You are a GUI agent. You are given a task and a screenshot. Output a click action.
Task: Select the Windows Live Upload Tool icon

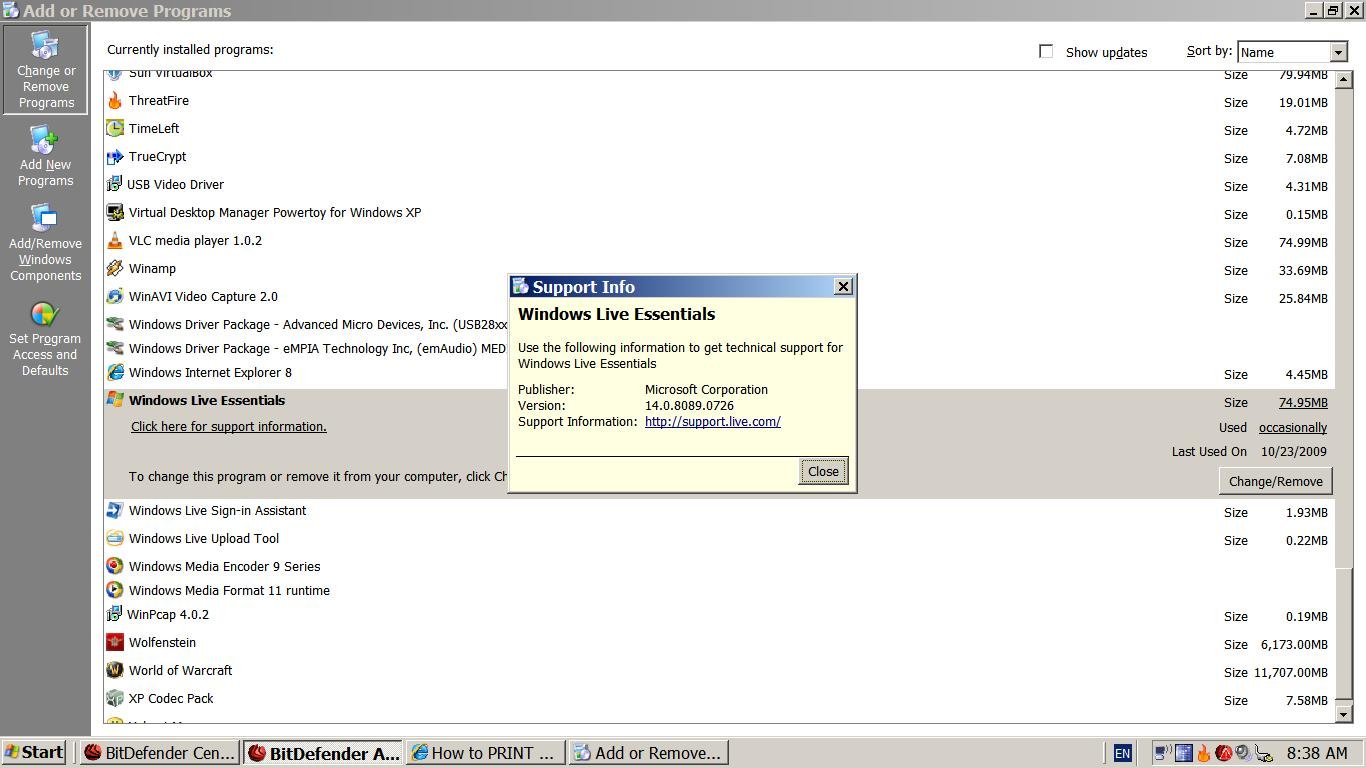115,539
